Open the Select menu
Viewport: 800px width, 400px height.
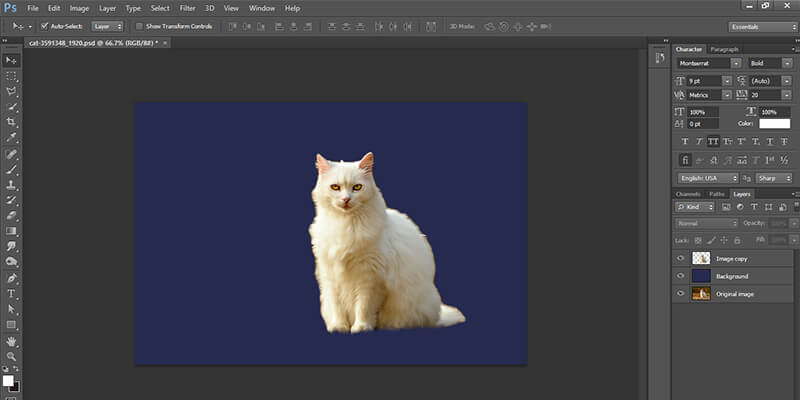tap(160, 8)
